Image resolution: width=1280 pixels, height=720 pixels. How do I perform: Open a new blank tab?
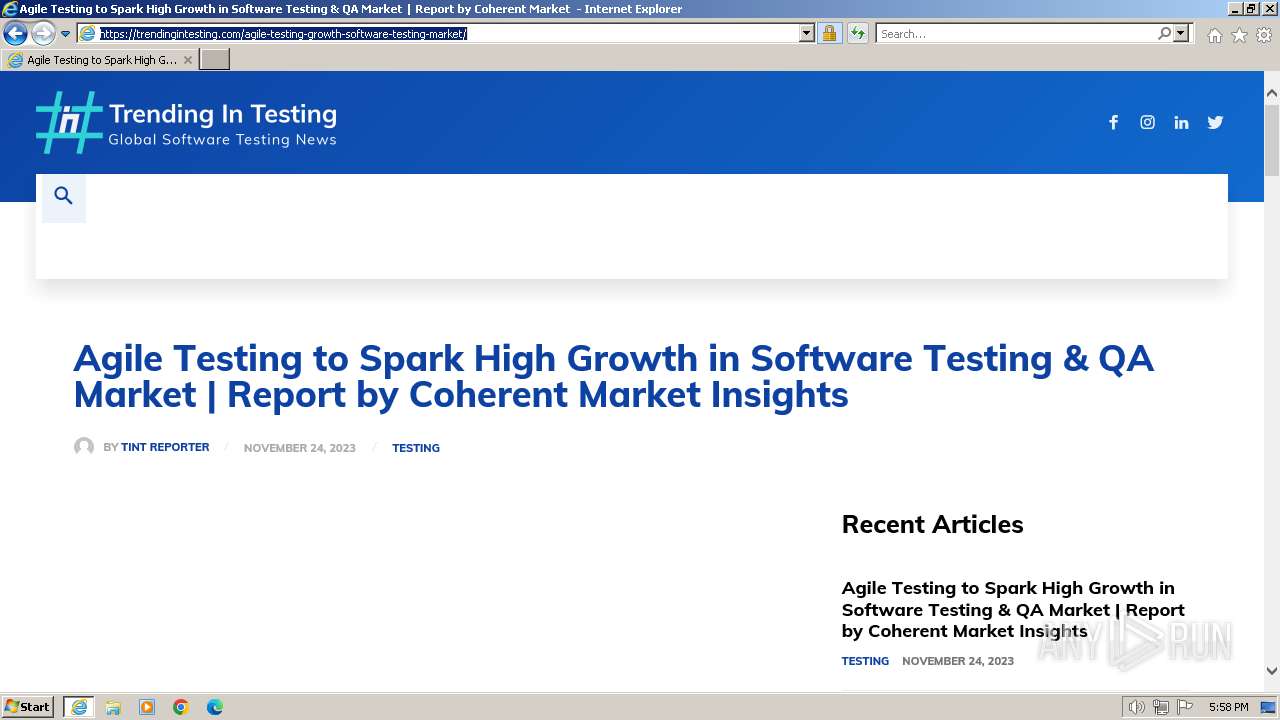(x=215, y=60)
